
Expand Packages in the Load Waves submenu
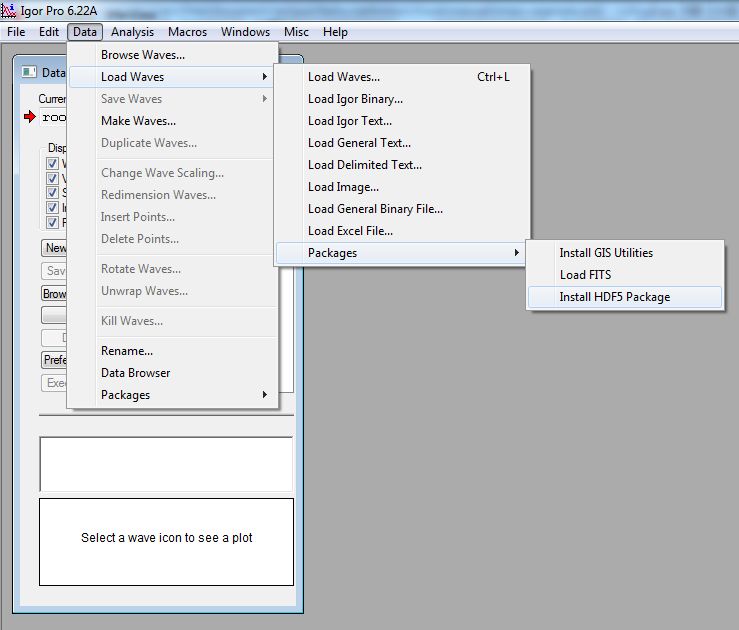click(400, 253)
